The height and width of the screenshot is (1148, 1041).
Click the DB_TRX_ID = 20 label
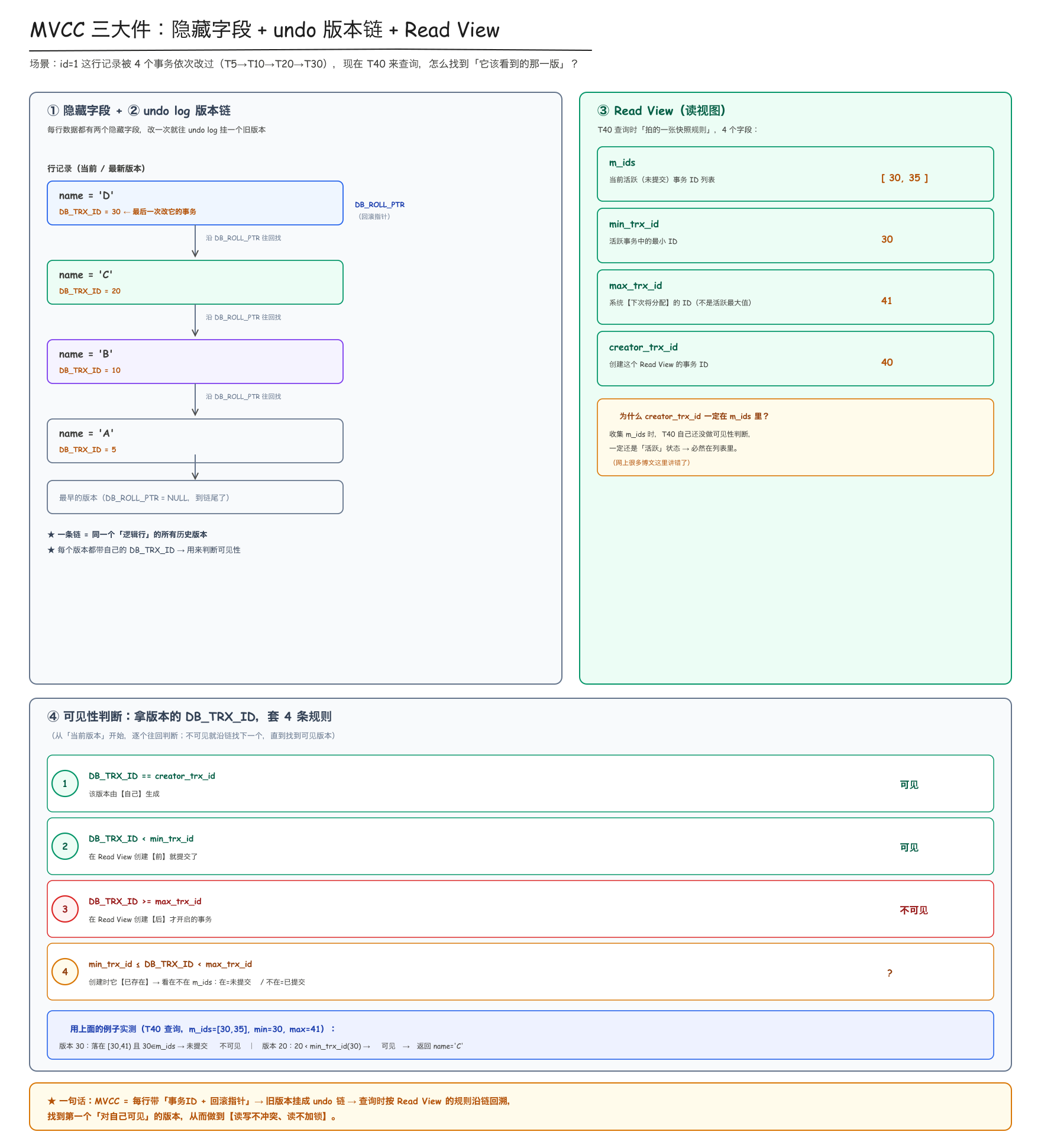(x=90, y=291)
